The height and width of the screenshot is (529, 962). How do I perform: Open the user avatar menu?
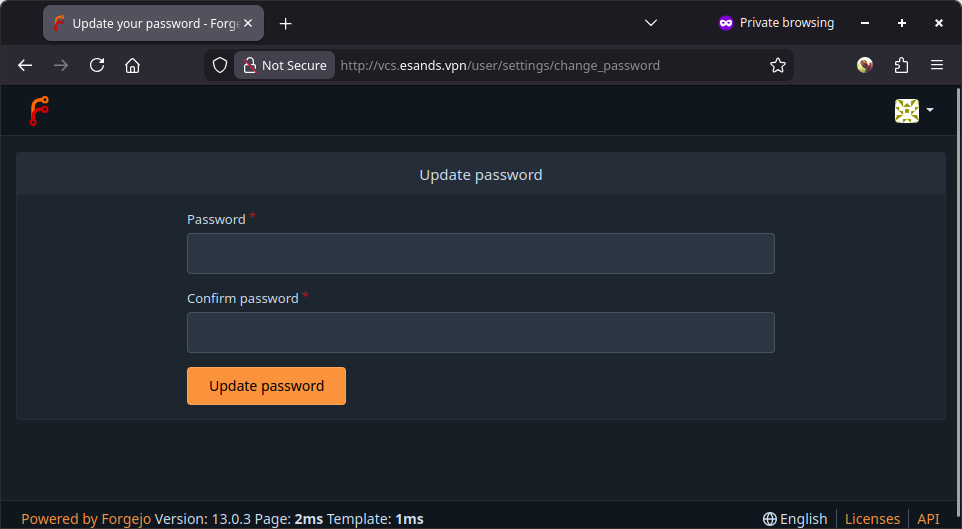tap(914, 110)
